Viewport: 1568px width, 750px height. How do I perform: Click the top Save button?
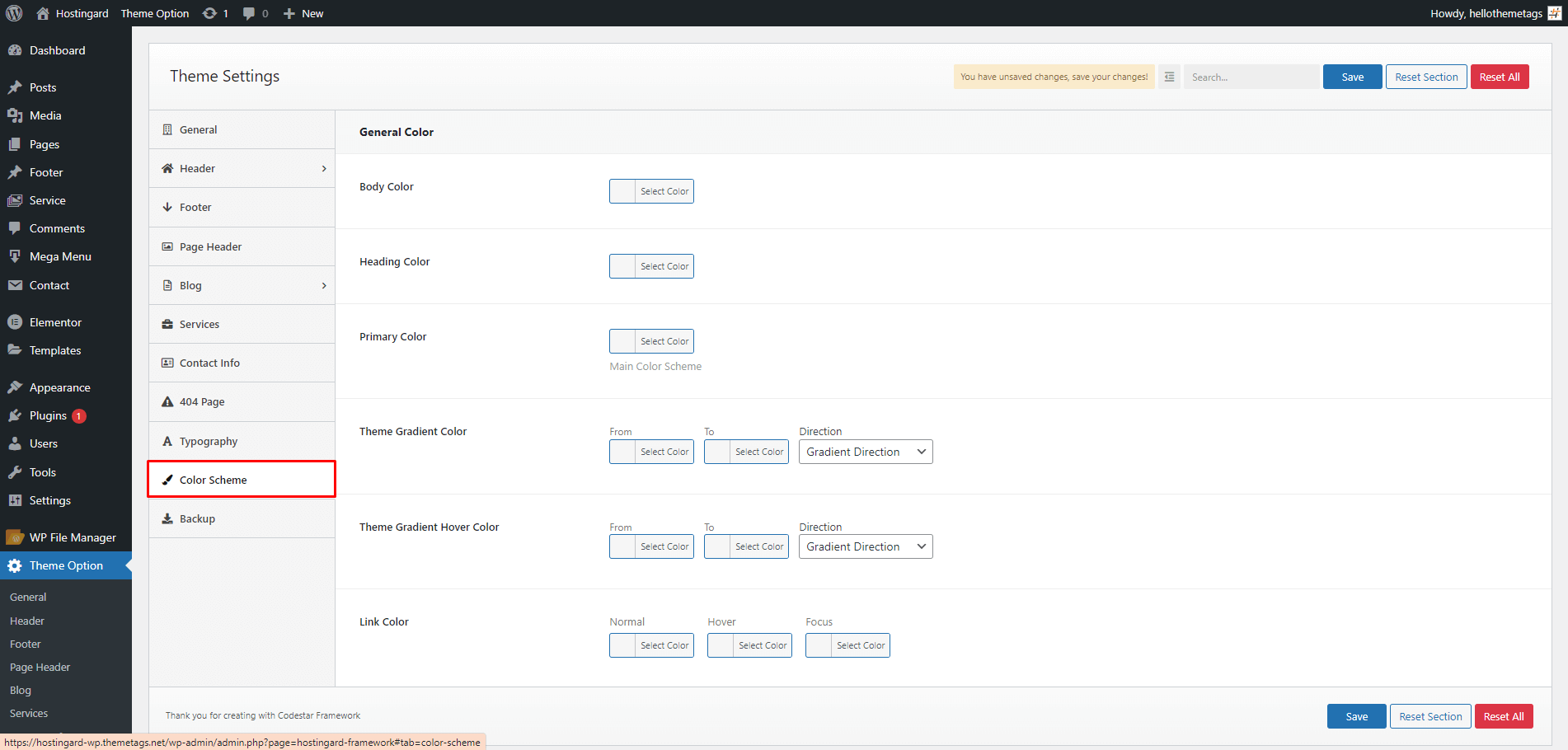(x=1352, y=77)
